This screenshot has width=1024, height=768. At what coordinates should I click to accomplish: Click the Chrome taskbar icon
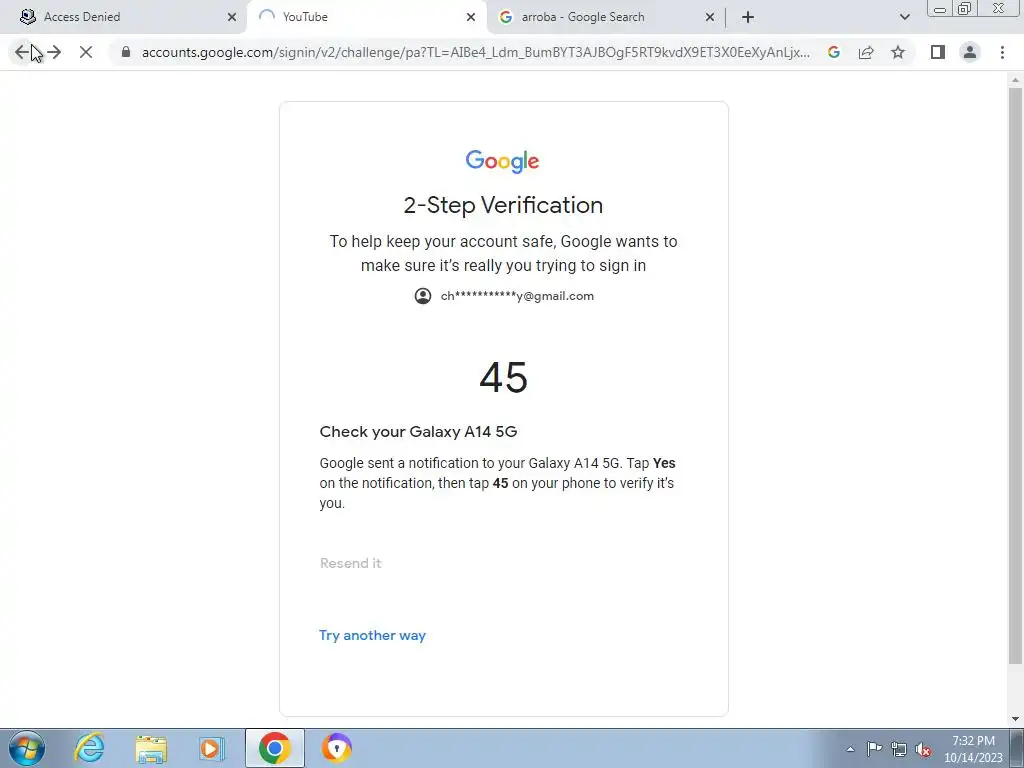pyautogui.click(x=275, y=748)
